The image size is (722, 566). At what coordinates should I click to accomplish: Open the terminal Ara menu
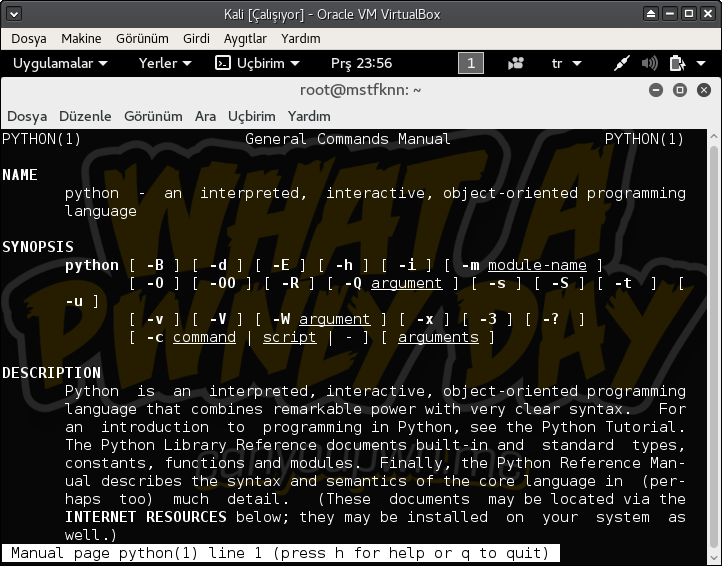pyautogui.click(x=205, y=116)
